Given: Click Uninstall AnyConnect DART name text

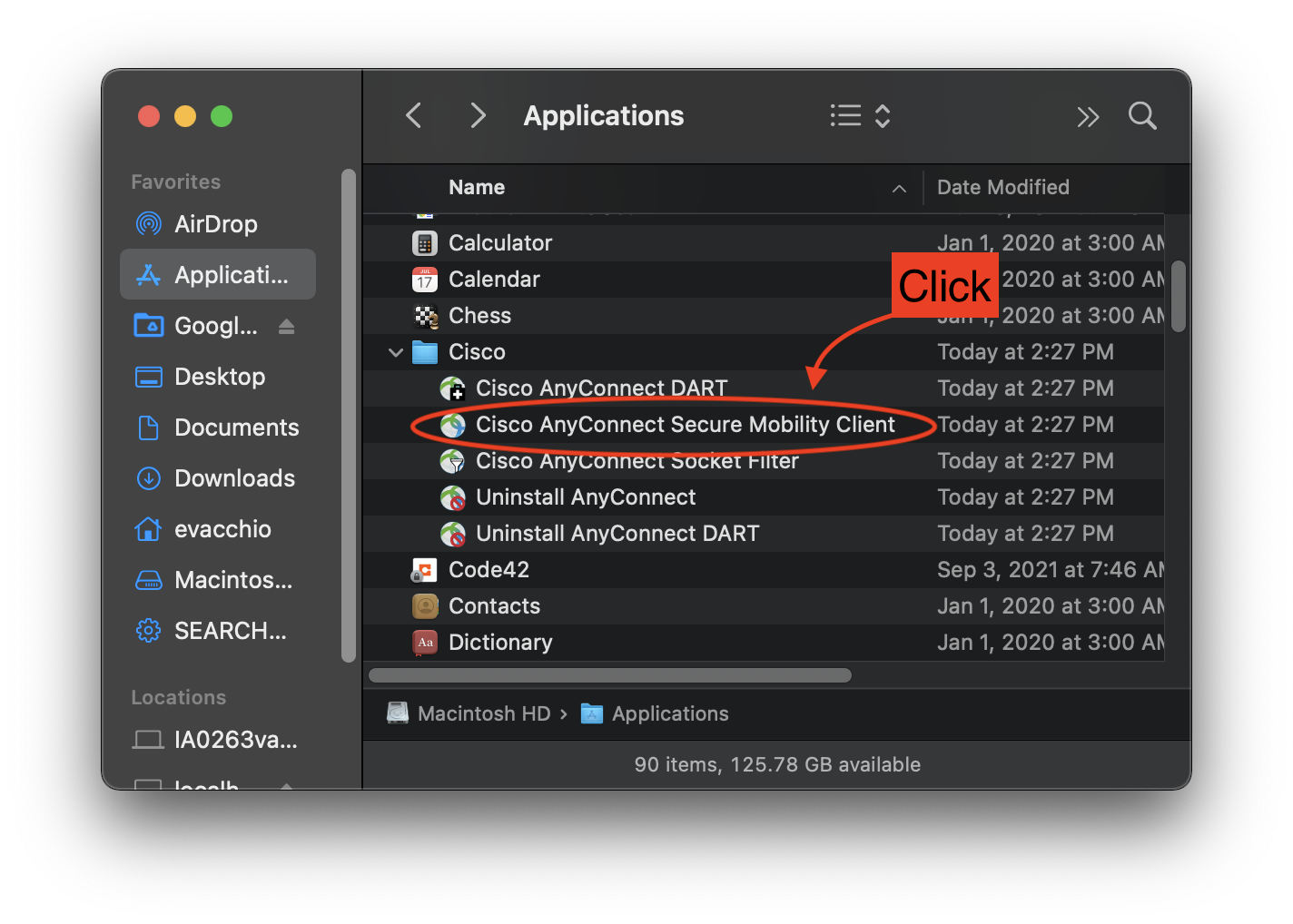Looking at the screenshot, I should coord(617,534).
